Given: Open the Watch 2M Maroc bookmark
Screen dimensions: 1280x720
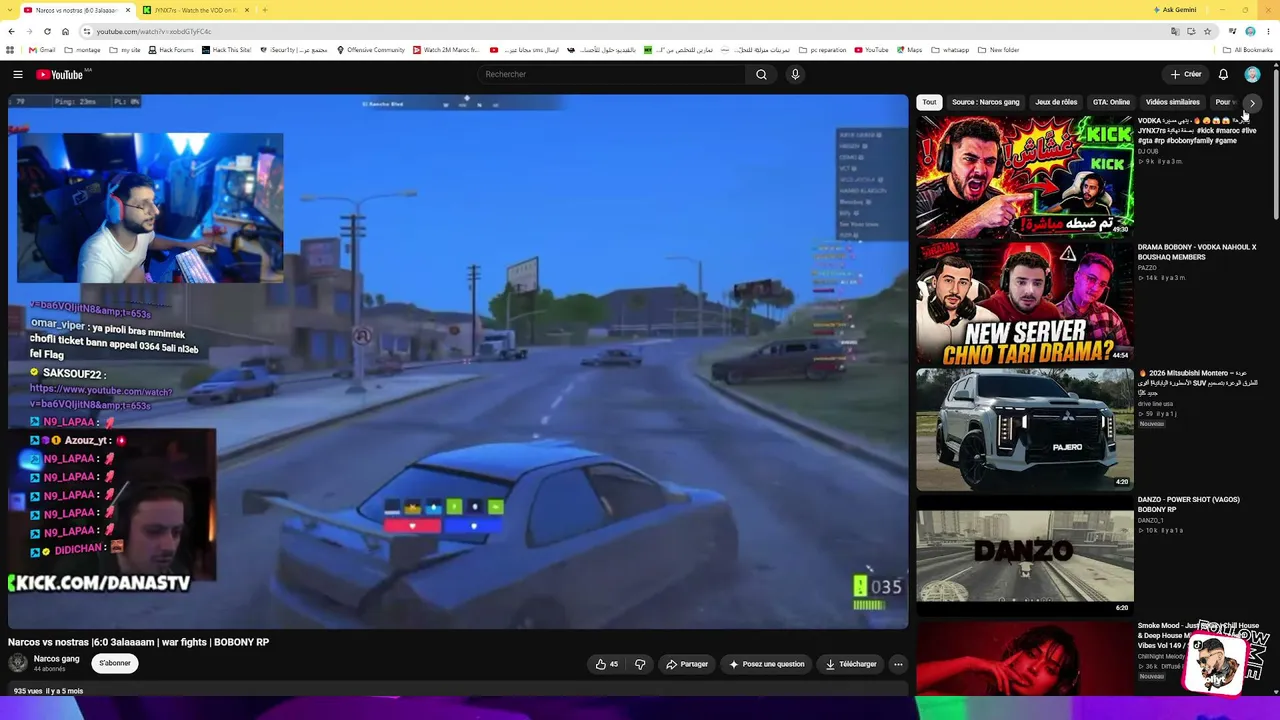Looking at the screenshot, I should click(446, 50).
